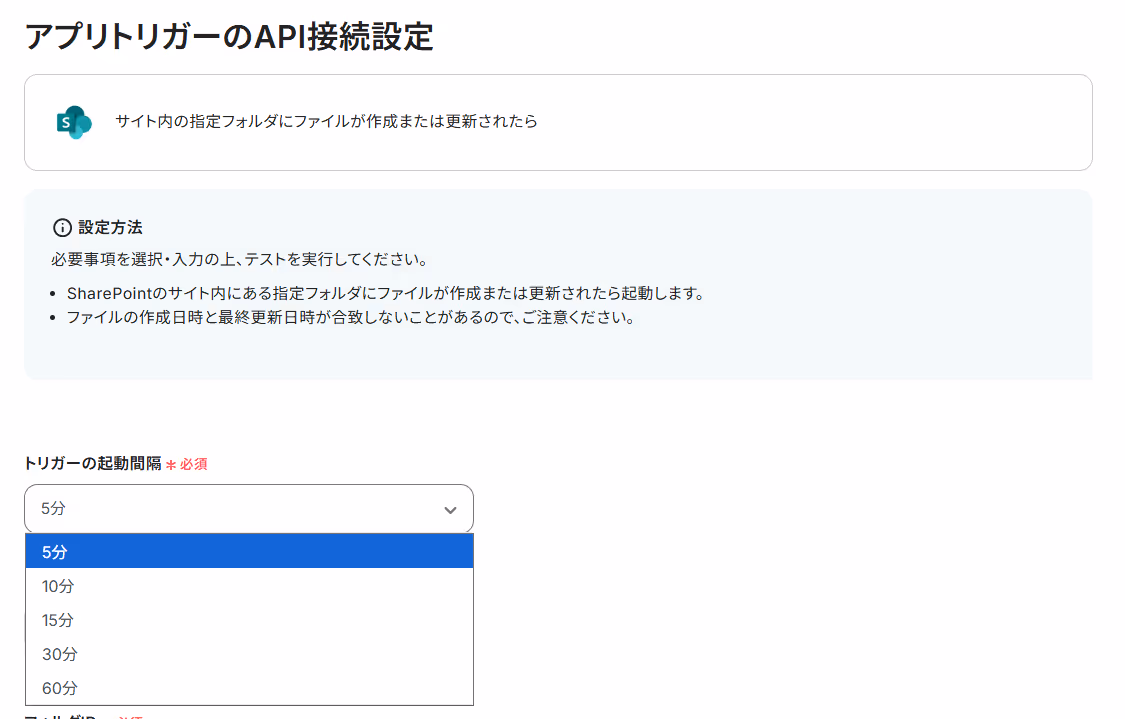Screen dimensions: 1125x719
Task: Click the 設定方法 heading text
Action: coord(110,227)
